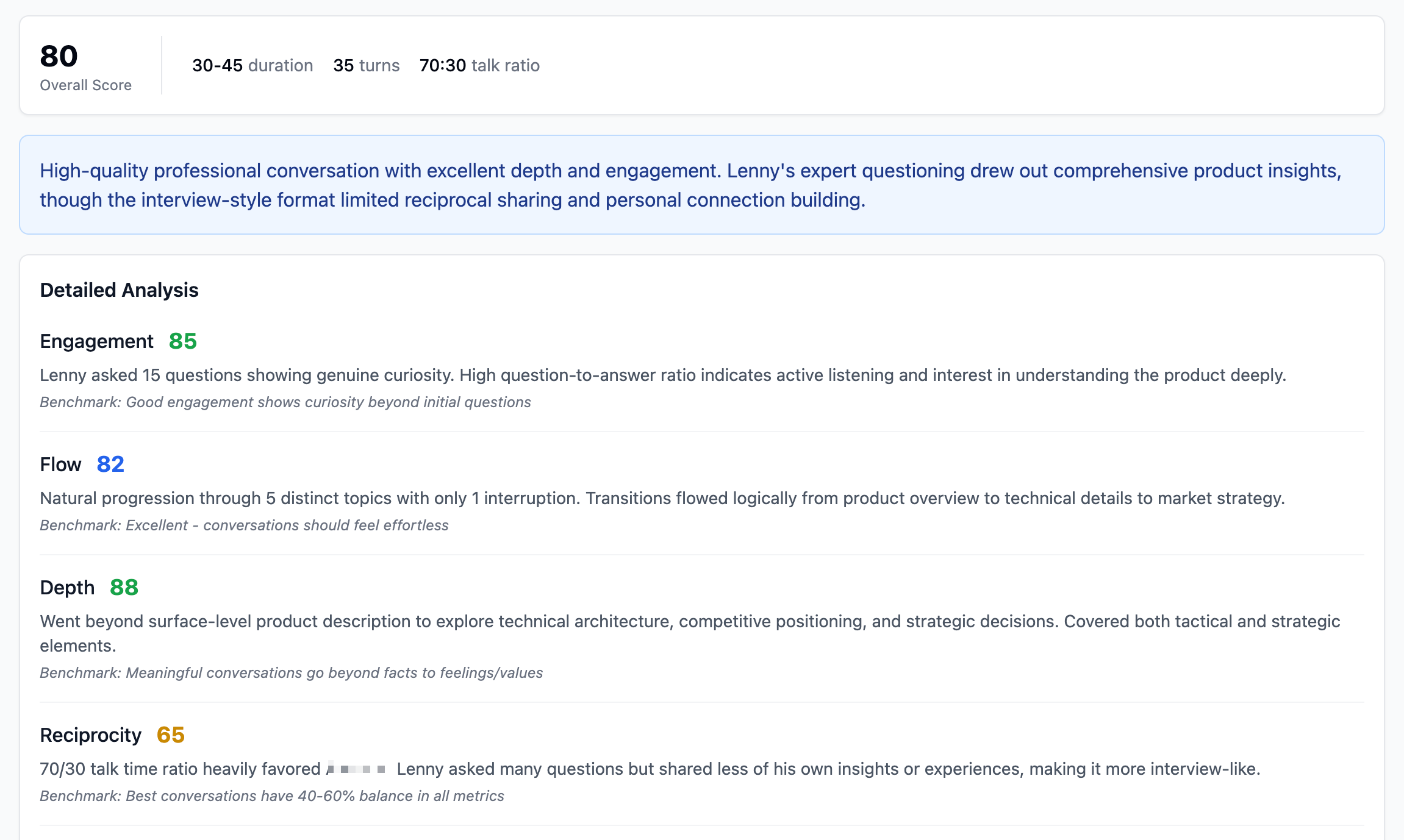Click the Reciprocity score 65

pos(171,735)
